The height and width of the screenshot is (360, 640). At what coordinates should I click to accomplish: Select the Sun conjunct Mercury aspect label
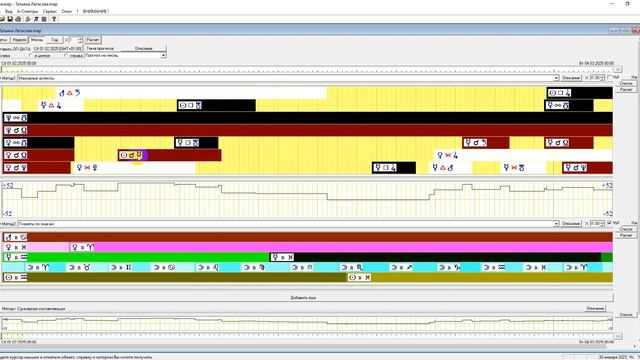coord(132,155)
